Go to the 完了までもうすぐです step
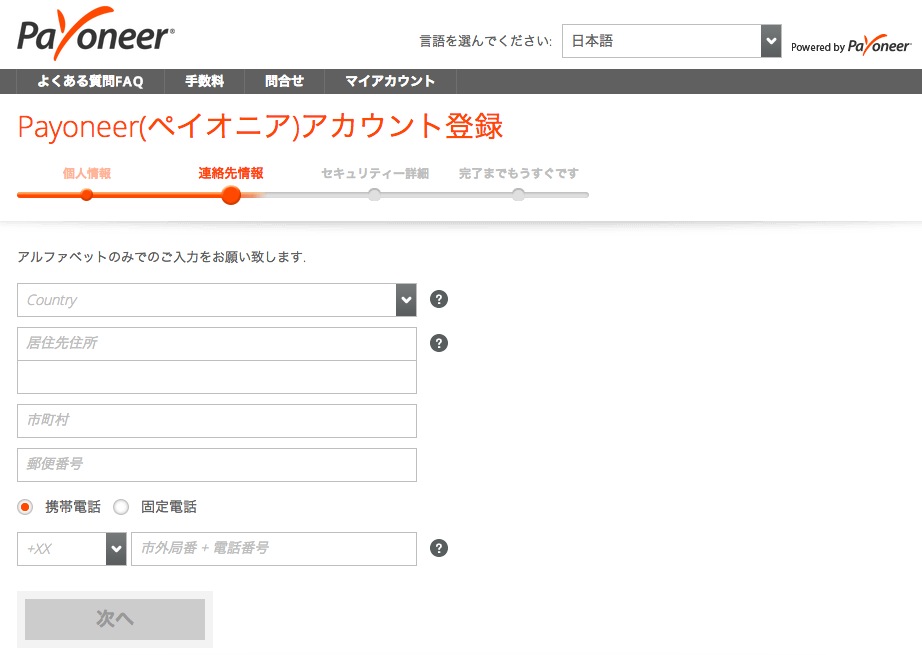This screenshot has width=922, height=655. (519, 173)
